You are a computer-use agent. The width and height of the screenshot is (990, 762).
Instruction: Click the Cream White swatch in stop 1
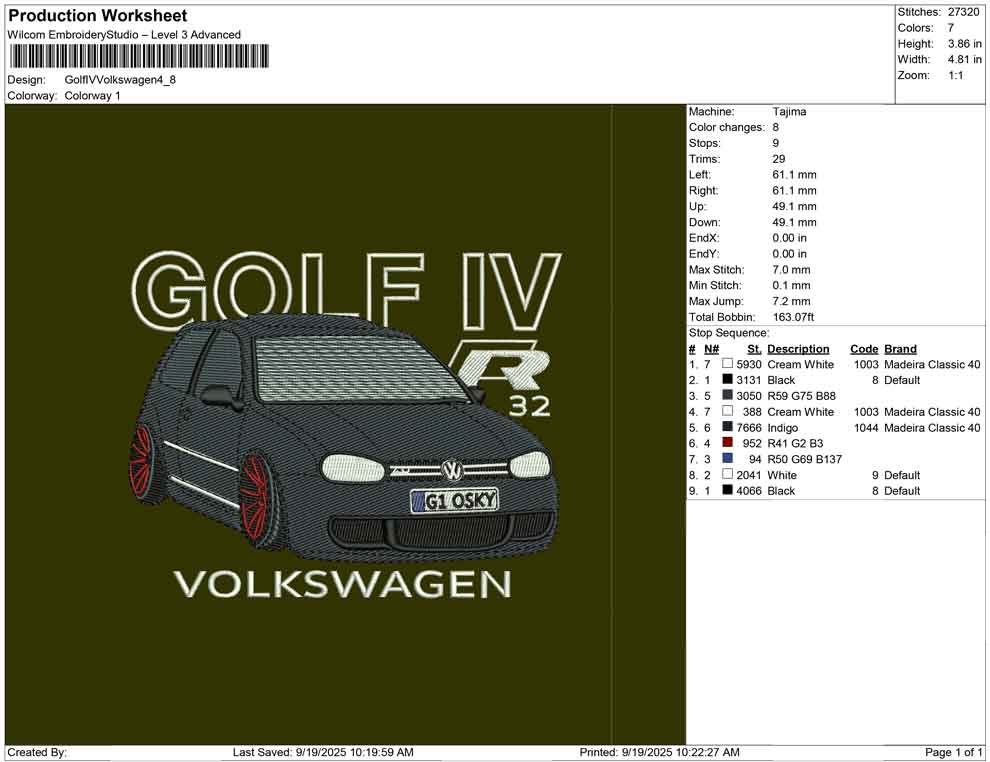click(728, 365)
